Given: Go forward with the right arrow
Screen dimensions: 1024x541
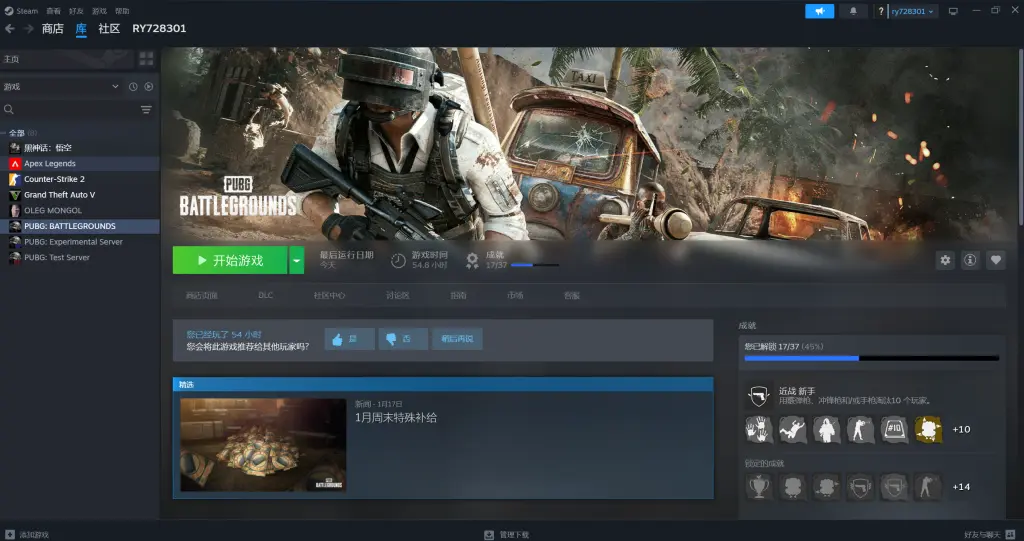Looking at the screenshot, I should [x=29, y=29].
